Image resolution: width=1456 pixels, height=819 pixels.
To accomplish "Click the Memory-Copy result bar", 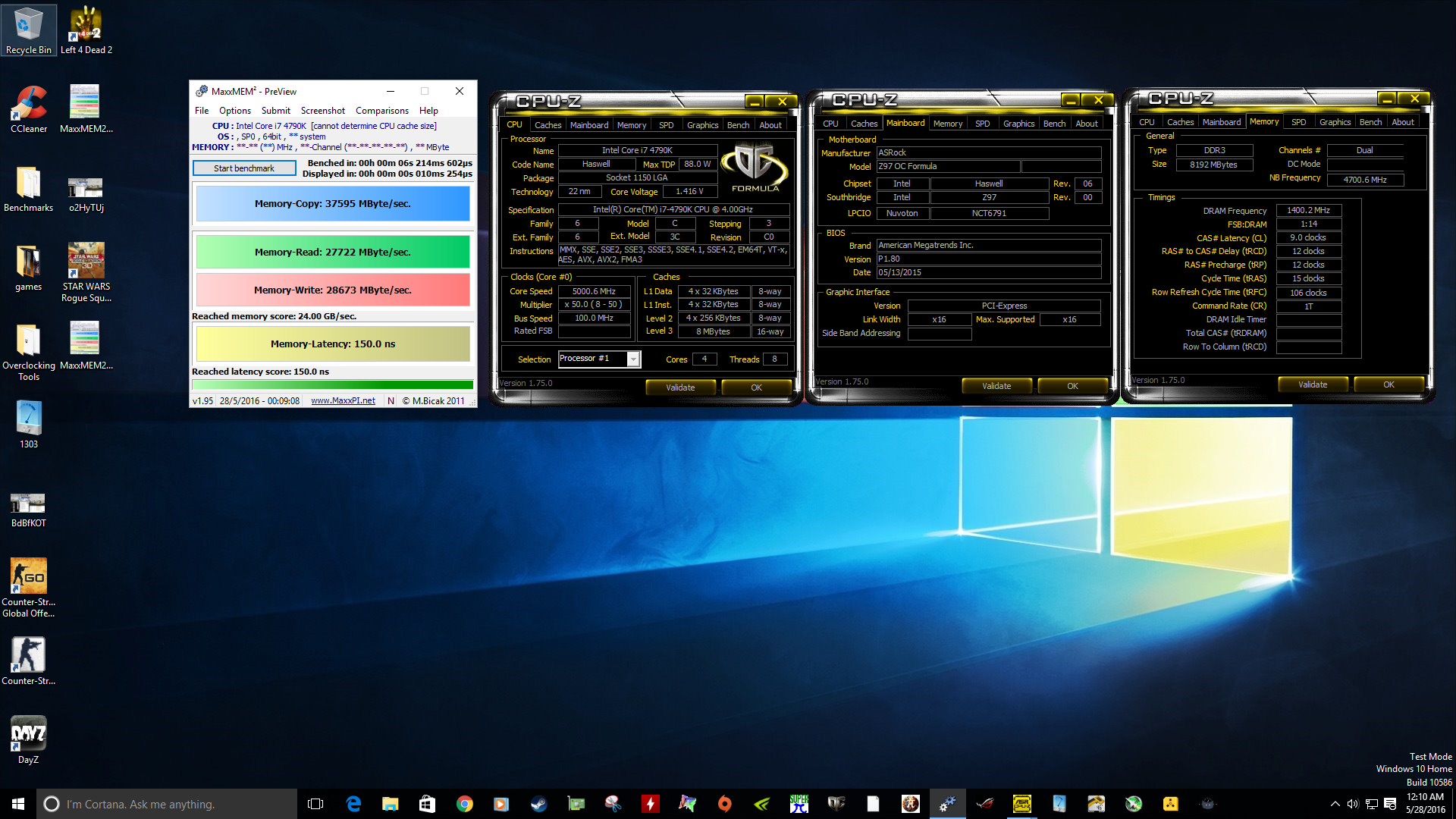I will point(333,203).
